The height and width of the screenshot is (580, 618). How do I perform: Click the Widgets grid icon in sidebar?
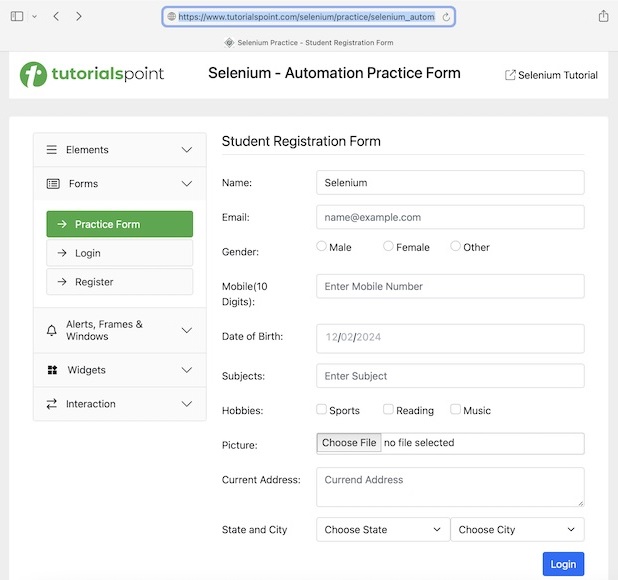tap(52, 370)
